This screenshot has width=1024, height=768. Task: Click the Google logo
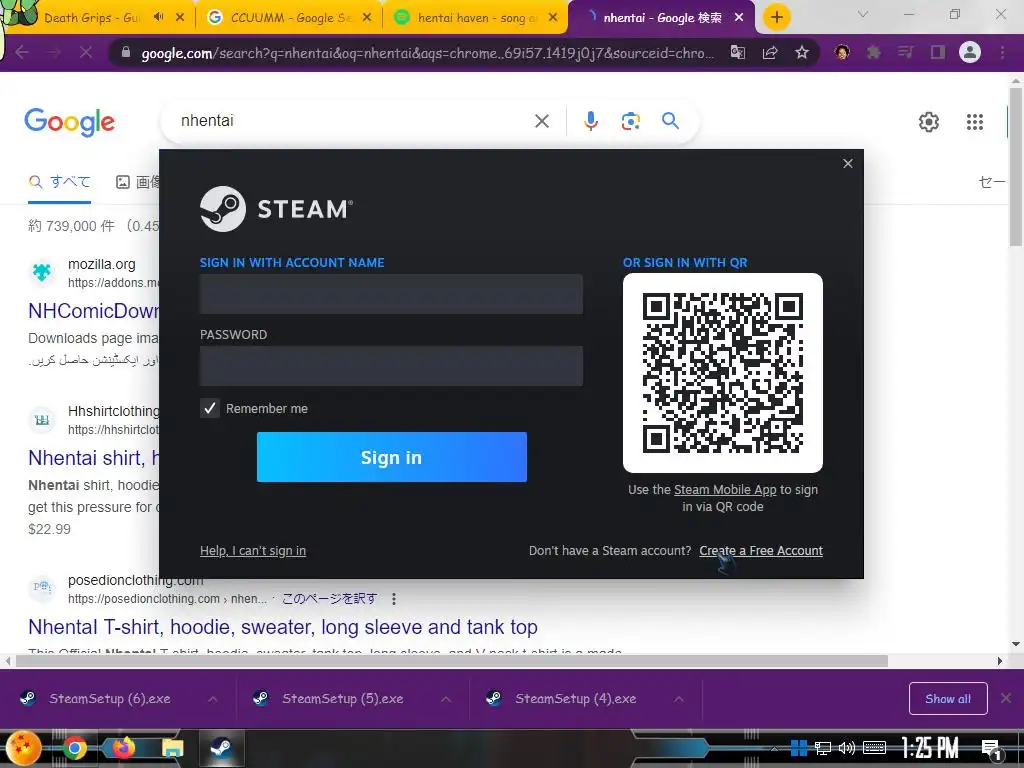pyautogui.click(x=69, y=122)
